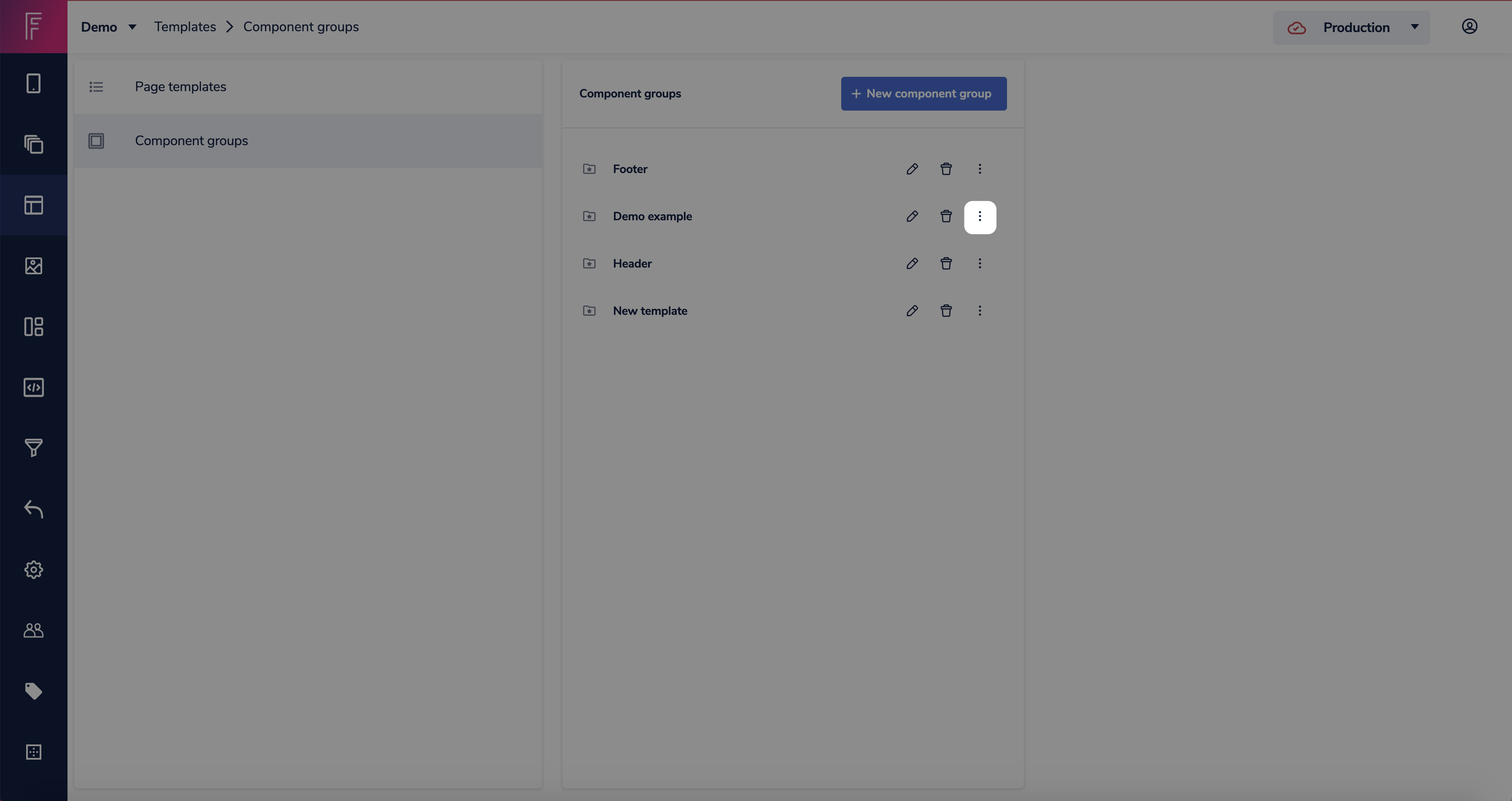Click the undo arrow icon in sidebar
This screenshot has height=801, width=1512.
tap(33, 509)
